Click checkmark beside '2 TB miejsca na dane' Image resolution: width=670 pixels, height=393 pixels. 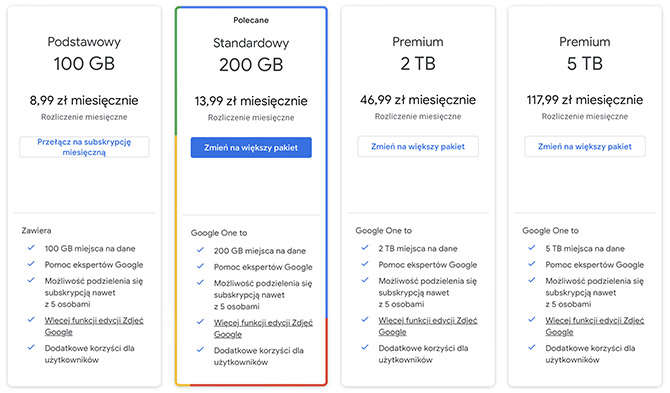[365, 248]
